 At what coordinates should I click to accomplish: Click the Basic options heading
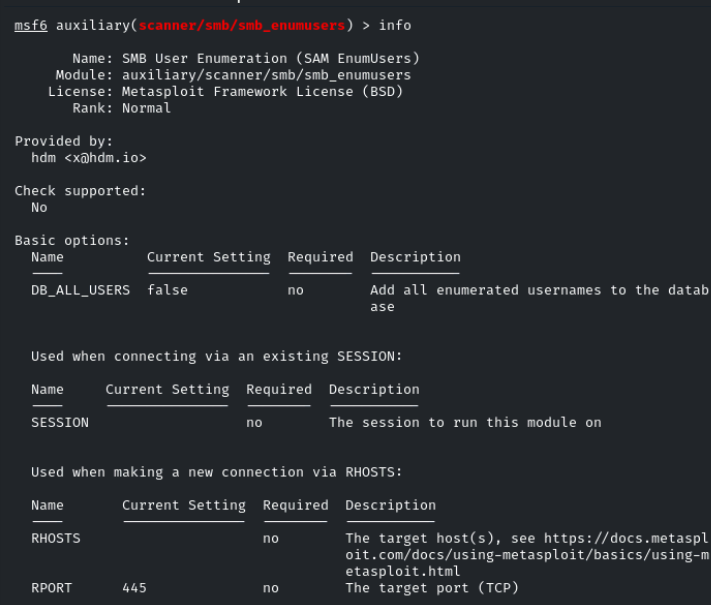(72, 240)
